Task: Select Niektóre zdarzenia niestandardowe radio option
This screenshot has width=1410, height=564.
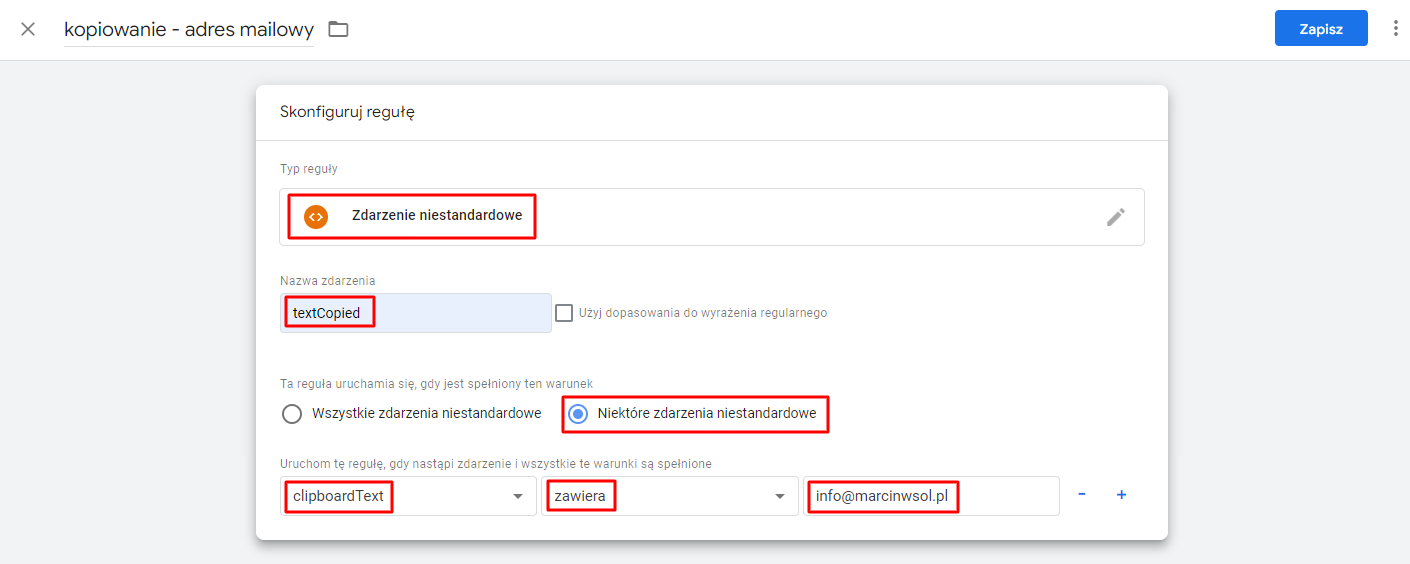Action: [x=578, y=413]
